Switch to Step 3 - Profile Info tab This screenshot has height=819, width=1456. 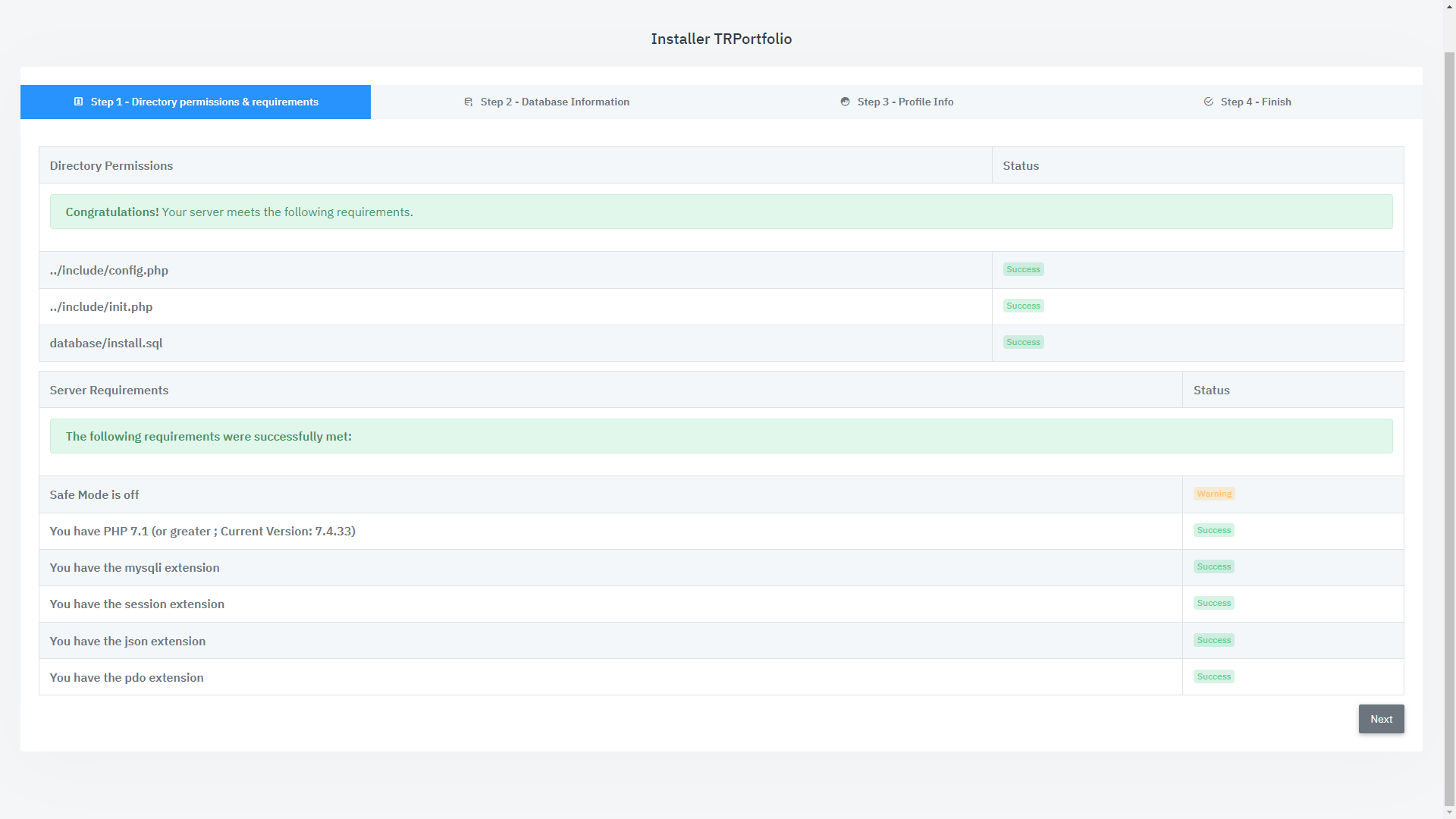pos(905,102)
